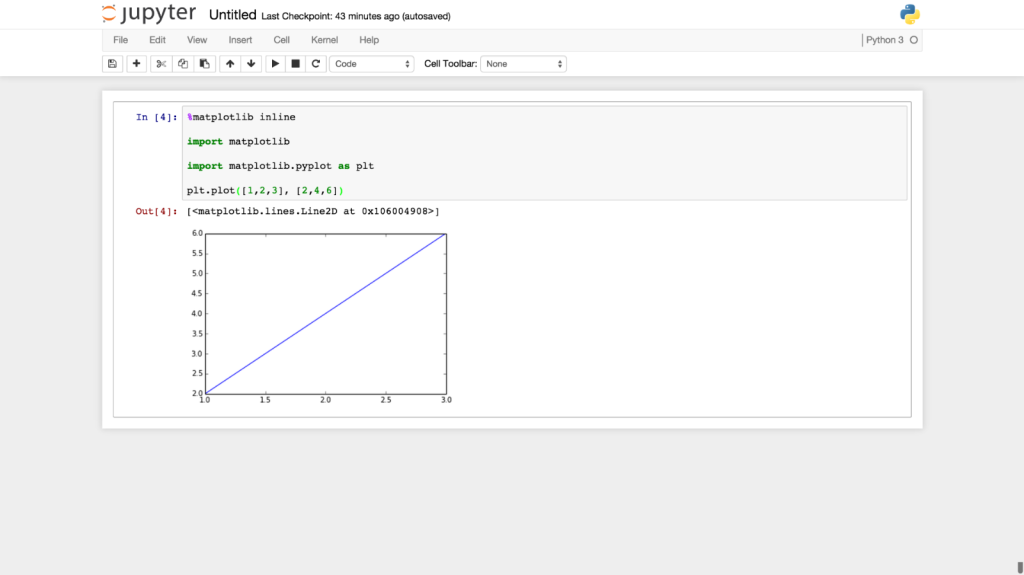
Task: Click the Cell Toolbar: label
Action: [x=451, y=64]
